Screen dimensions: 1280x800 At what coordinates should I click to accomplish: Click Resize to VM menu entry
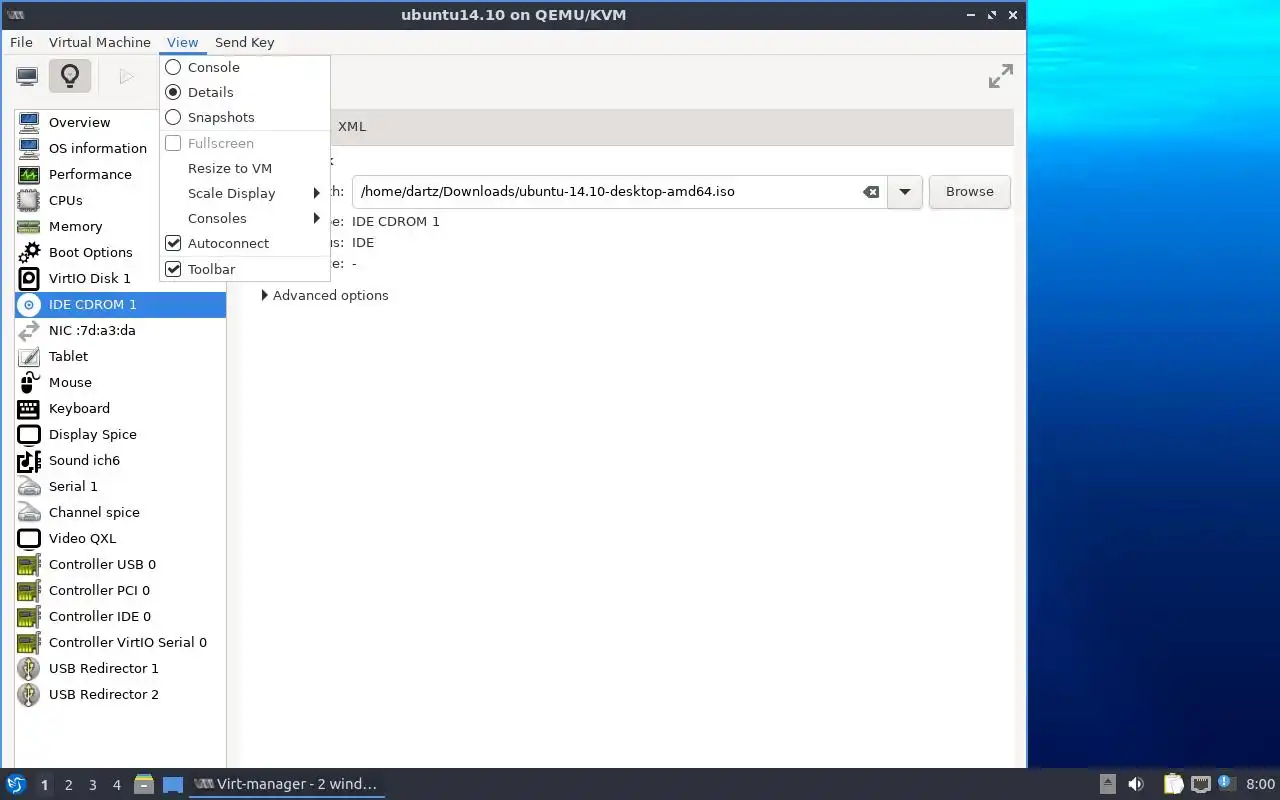245,168
